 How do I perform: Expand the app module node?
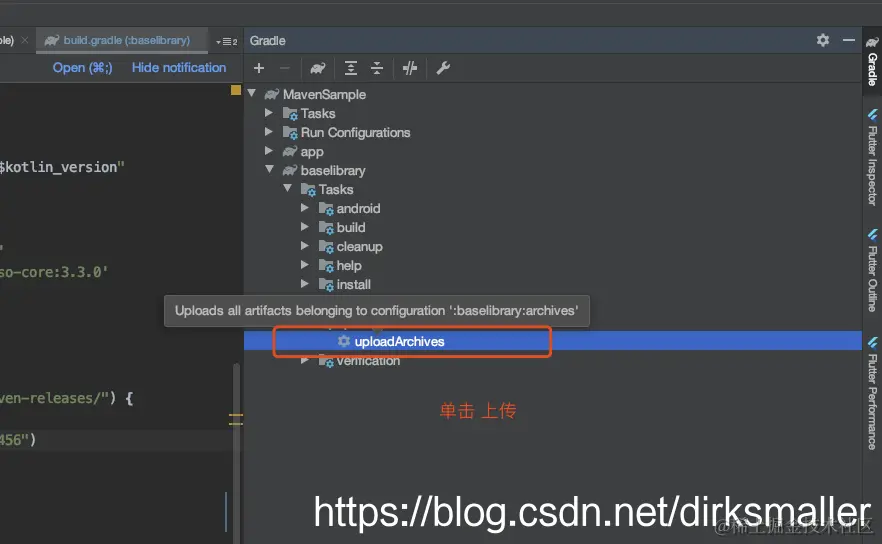(x=269, y=151)
